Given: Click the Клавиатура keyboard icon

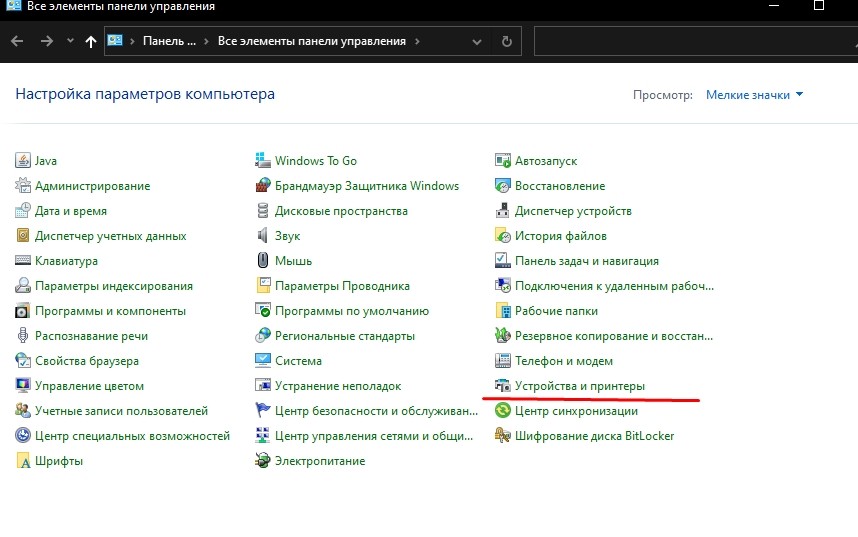Looking at the screenshot, I should (x=22, y=261).
